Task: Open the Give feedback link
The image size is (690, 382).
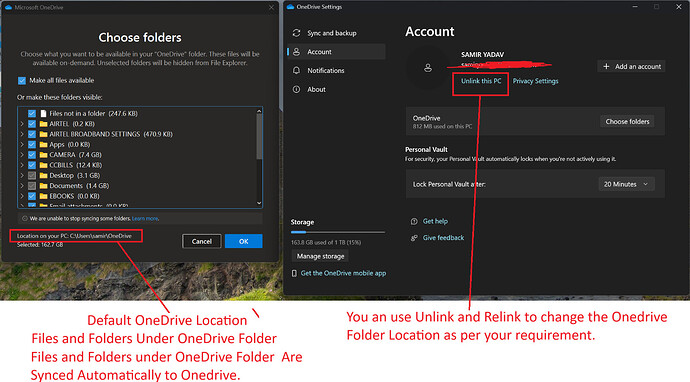Action: [x=443, y=238]
